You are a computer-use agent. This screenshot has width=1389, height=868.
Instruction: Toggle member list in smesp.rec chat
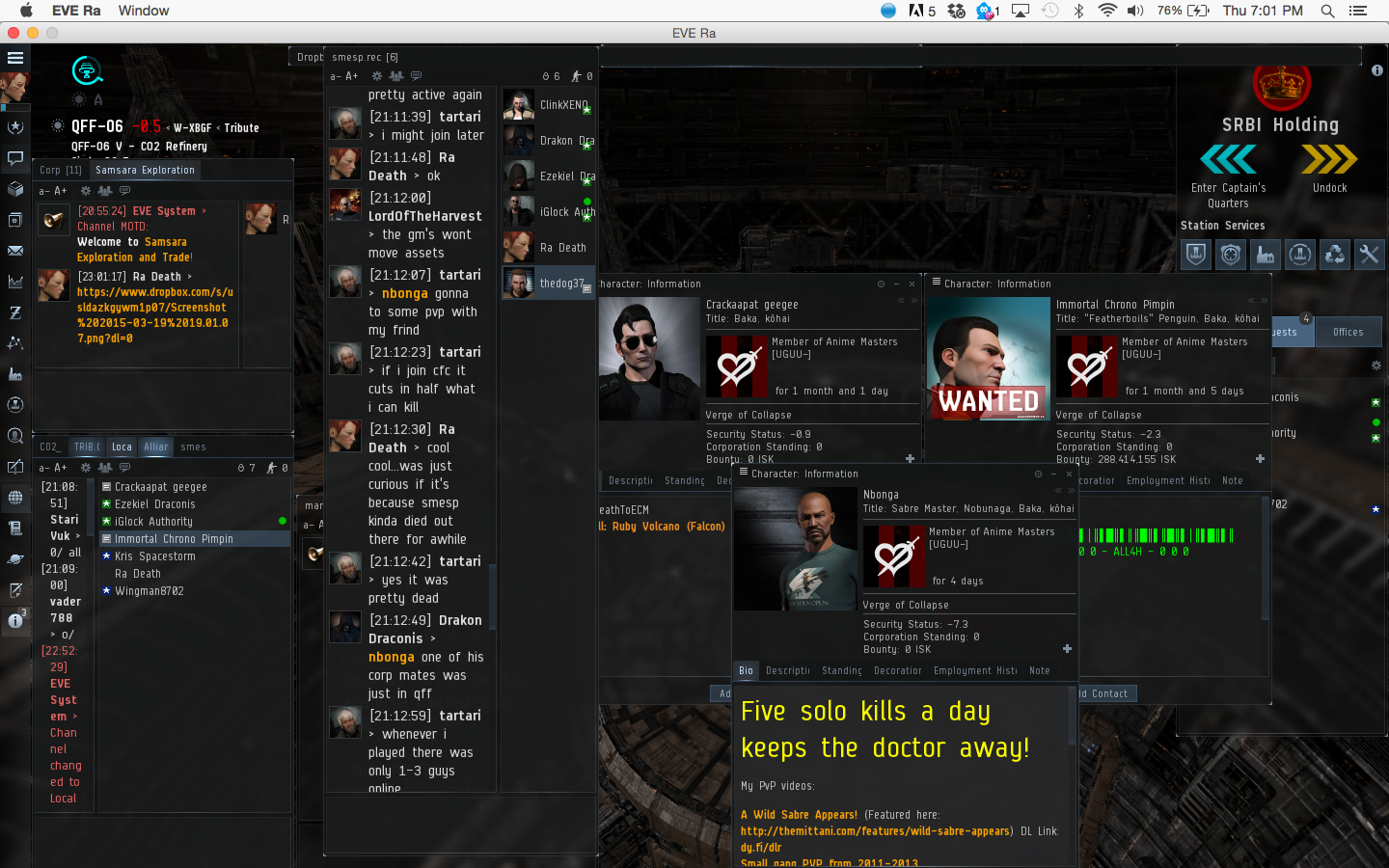pos(396,76)
